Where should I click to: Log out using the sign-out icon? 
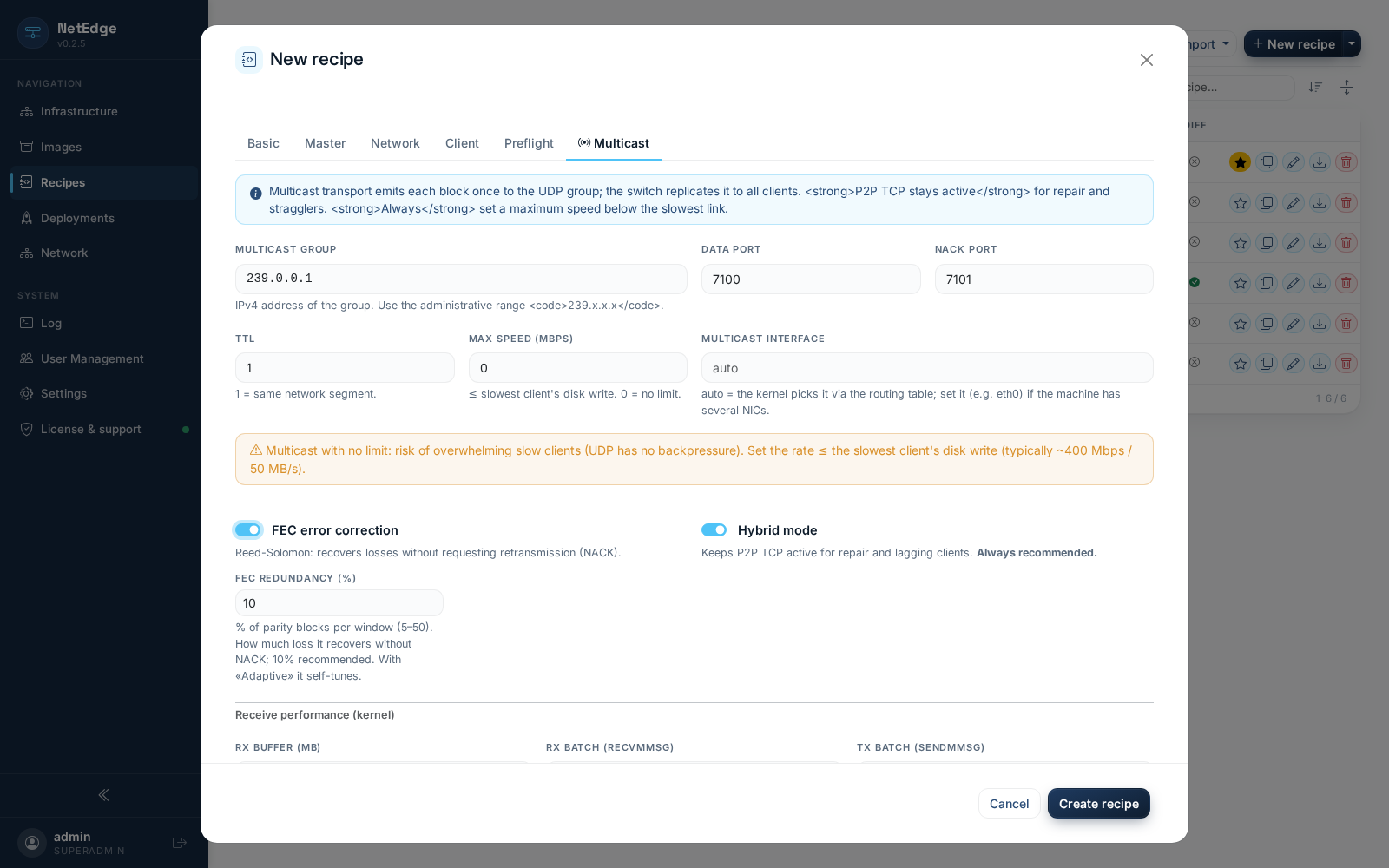coord(180,843)
